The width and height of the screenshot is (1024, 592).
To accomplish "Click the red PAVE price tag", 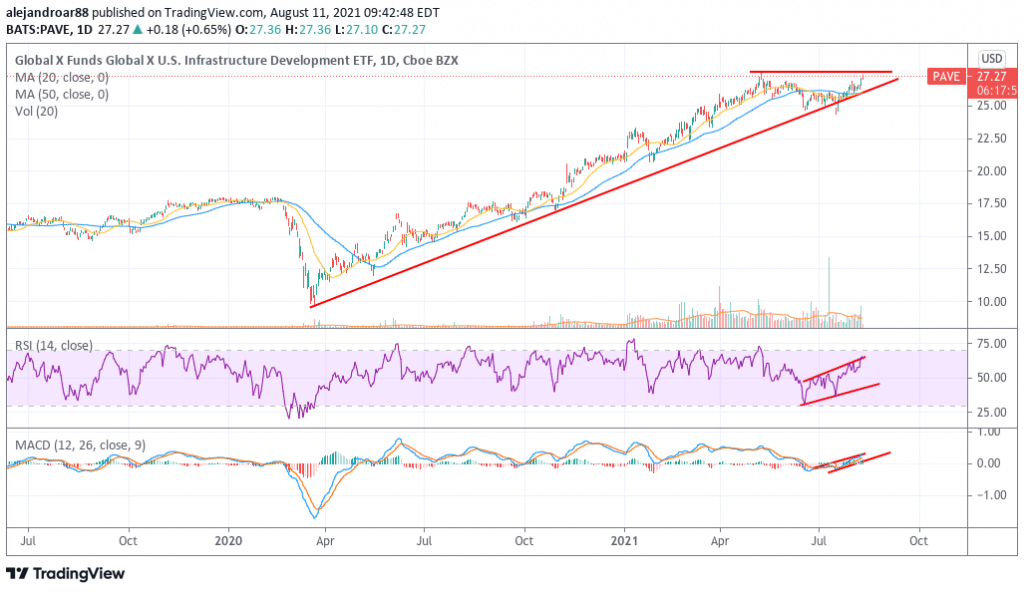I will (946, 76).
